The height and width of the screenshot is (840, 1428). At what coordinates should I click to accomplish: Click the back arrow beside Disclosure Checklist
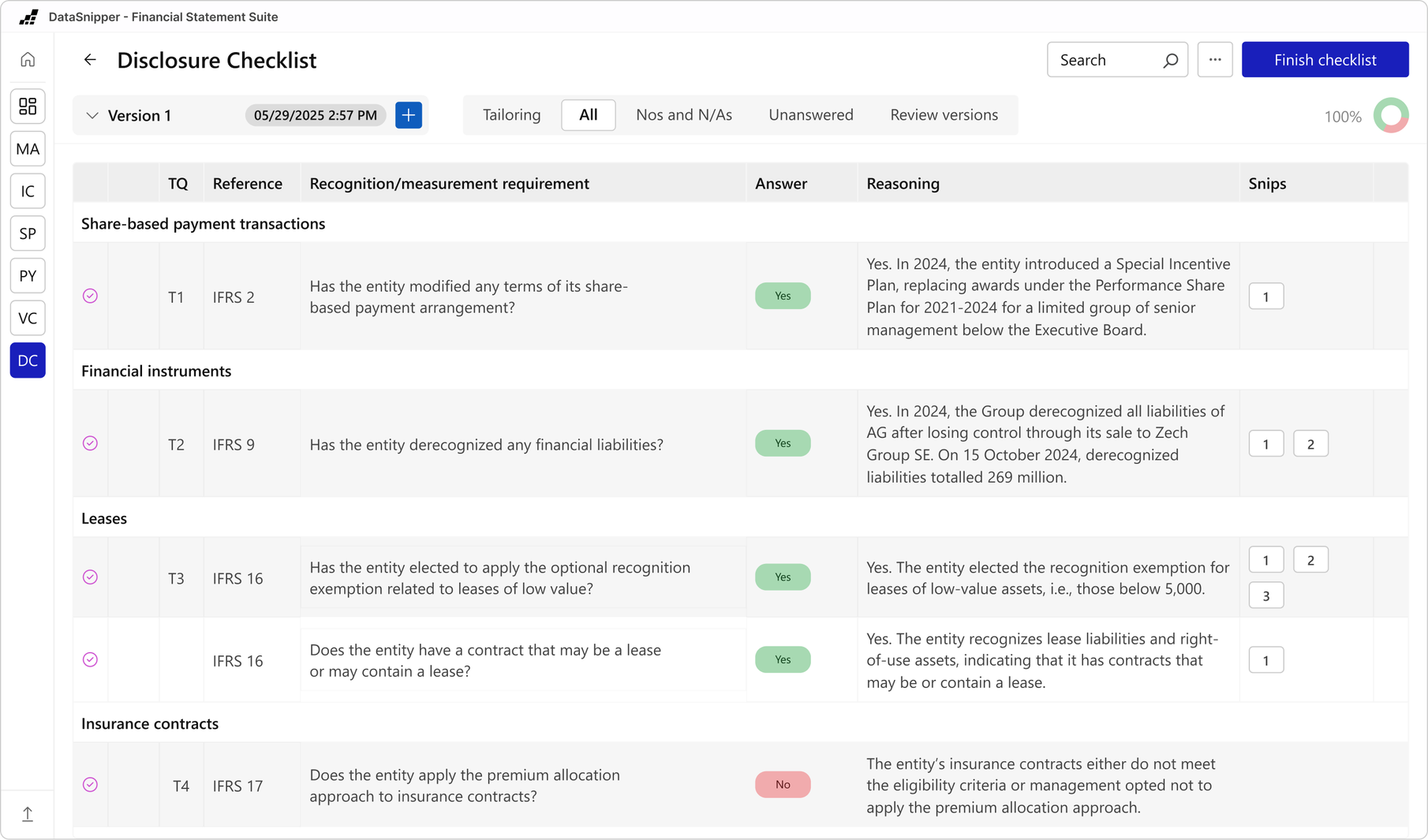click(x=90, y=59)
